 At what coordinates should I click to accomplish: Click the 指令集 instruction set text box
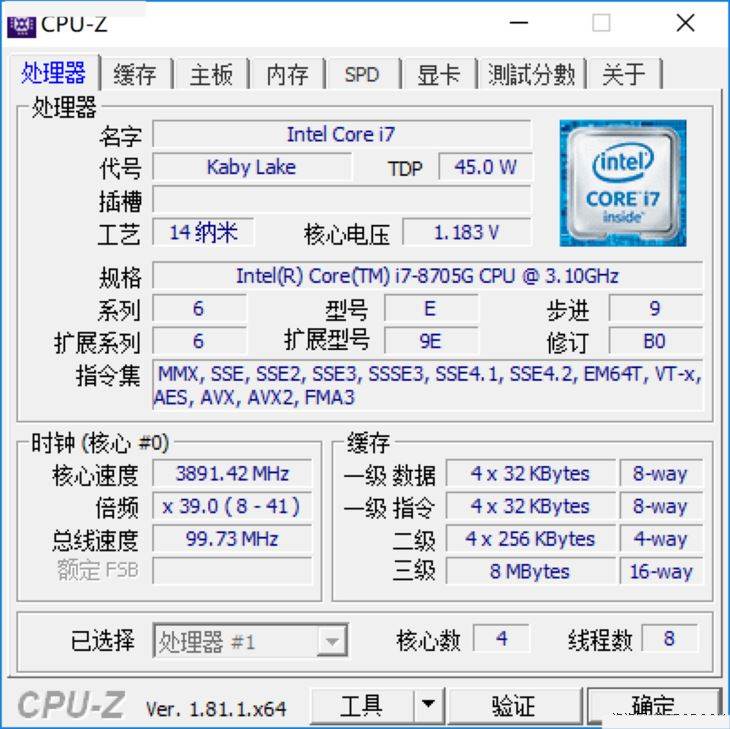[427, 385]
